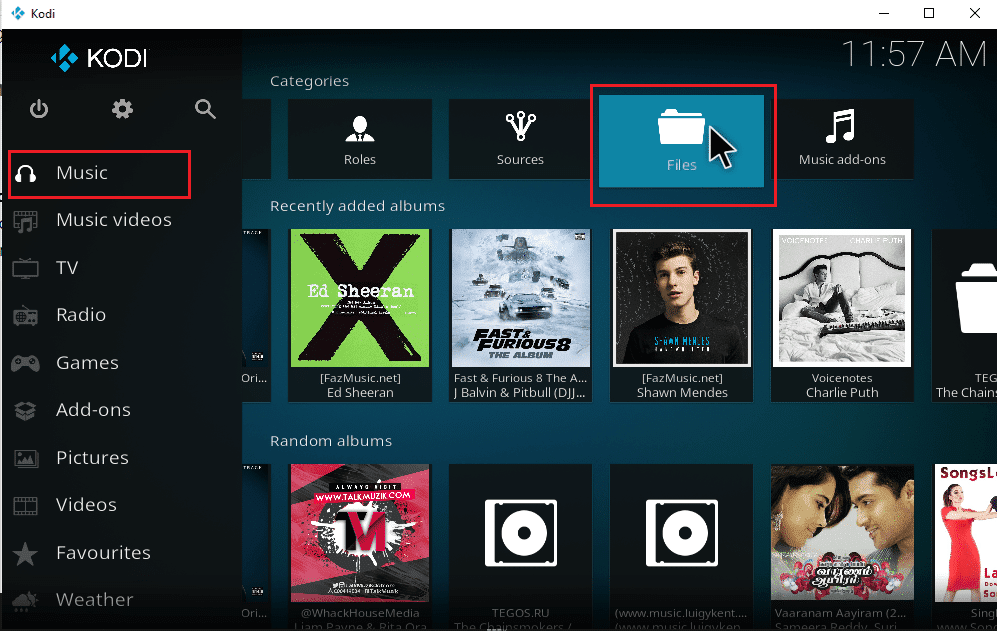This screenshot has width=997, height=631.
Task: Open the highlighted Files category tile
Action: pyautogui.click(x=683, y=140)
